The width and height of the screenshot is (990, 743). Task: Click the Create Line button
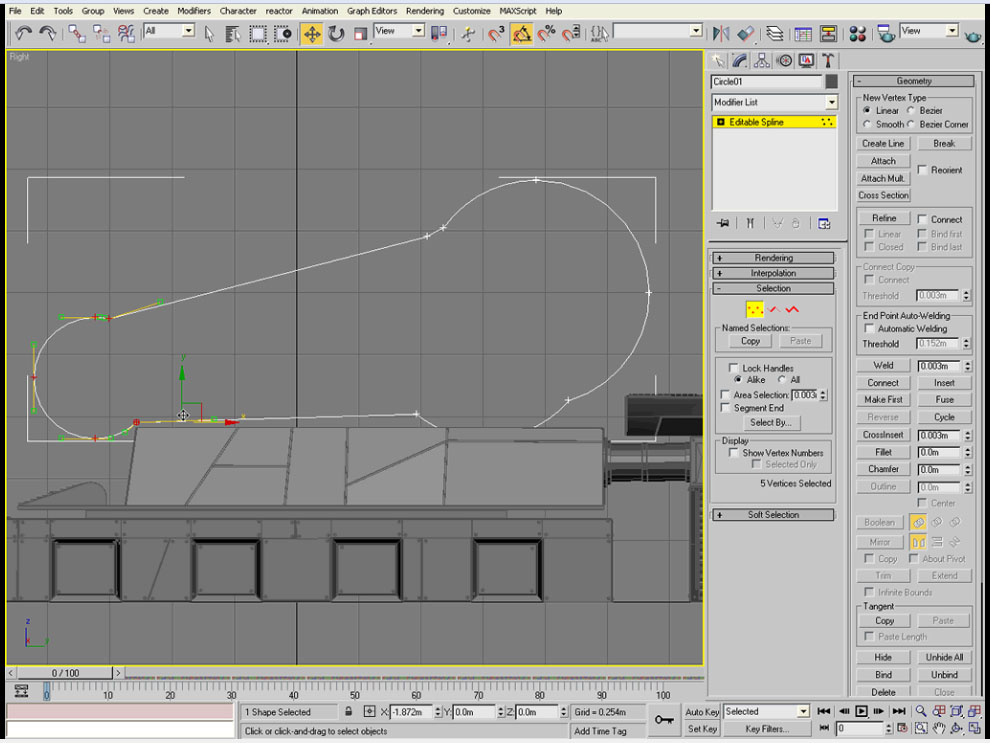881,143
